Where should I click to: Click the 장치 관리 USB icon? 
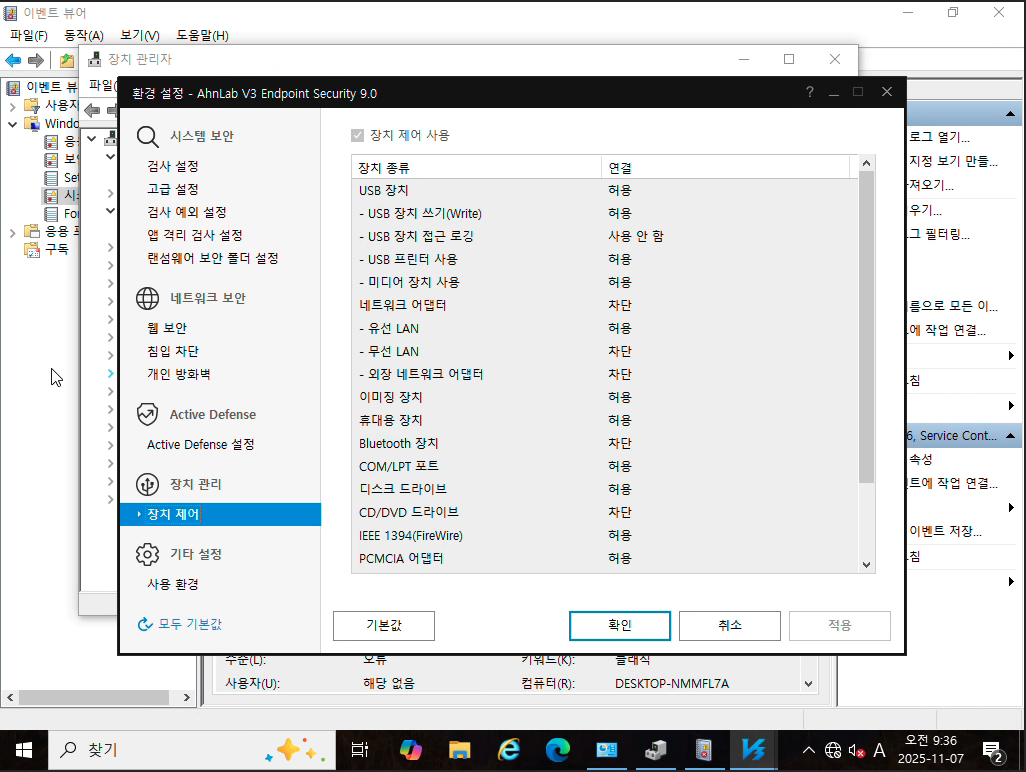[x=148, y=484]
